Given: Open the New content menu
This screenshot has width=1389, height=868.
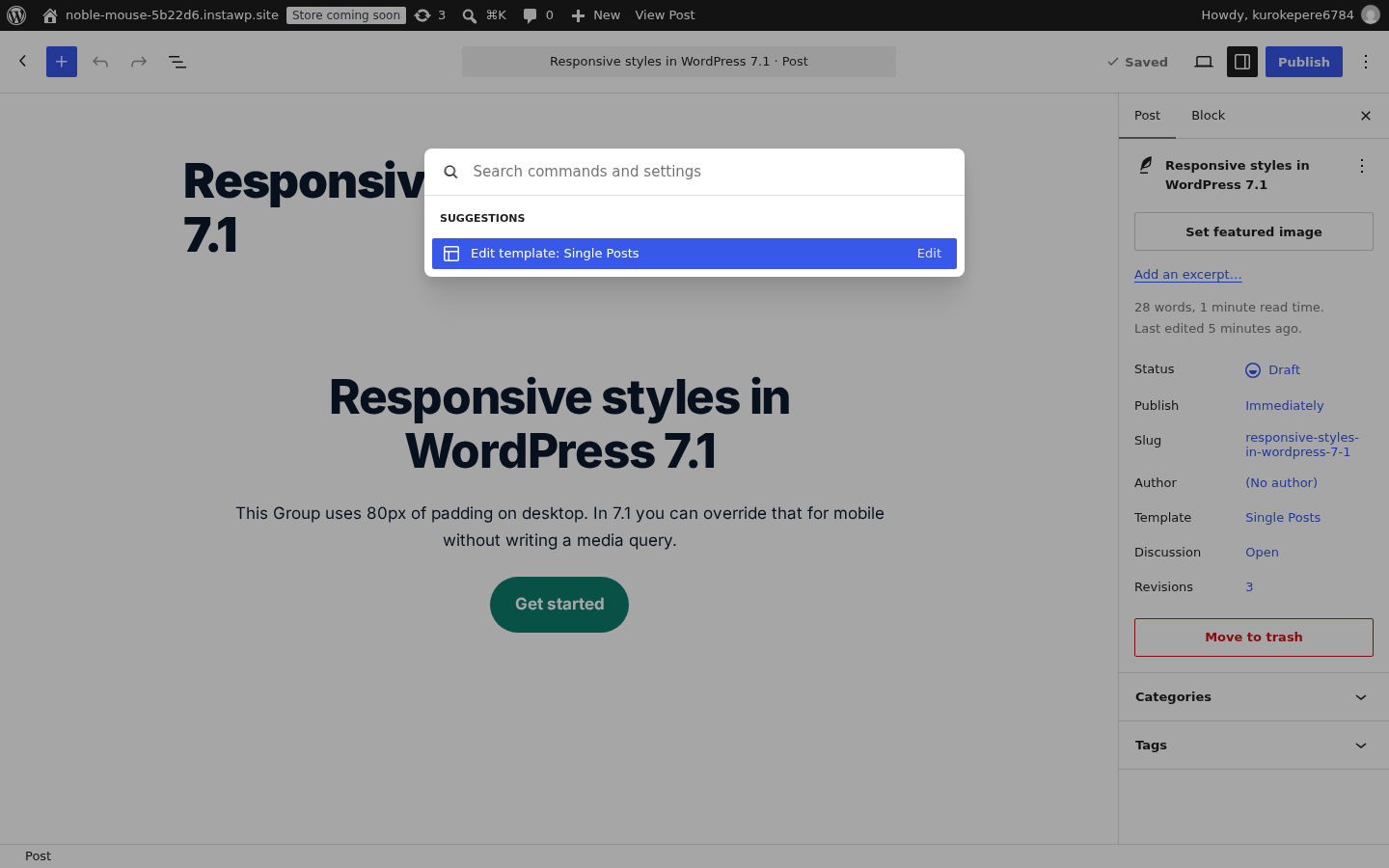Looking at the screenshot, I should [x=595, y=15].
